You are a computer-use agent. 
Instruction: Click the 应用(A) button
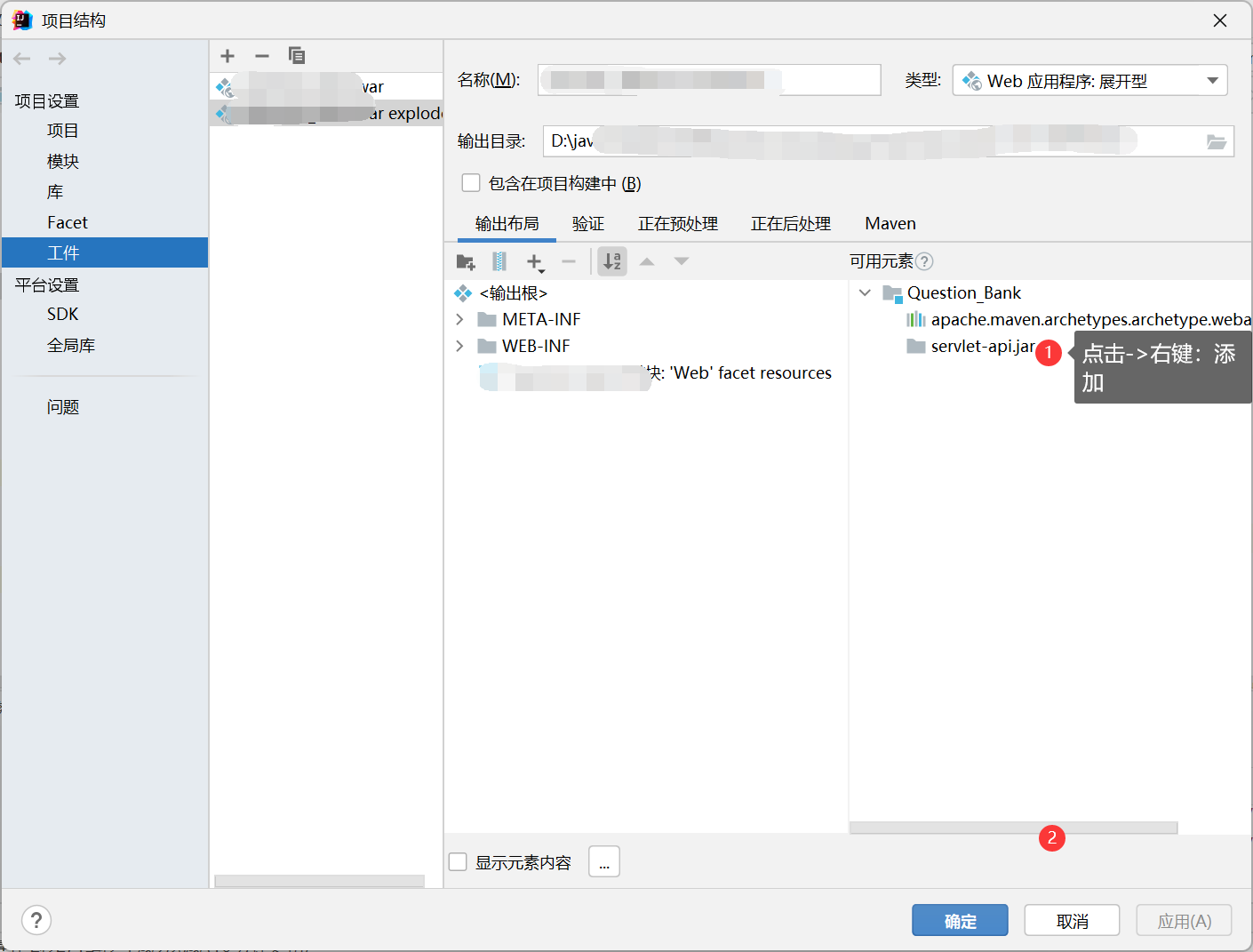pos(1185,921)
